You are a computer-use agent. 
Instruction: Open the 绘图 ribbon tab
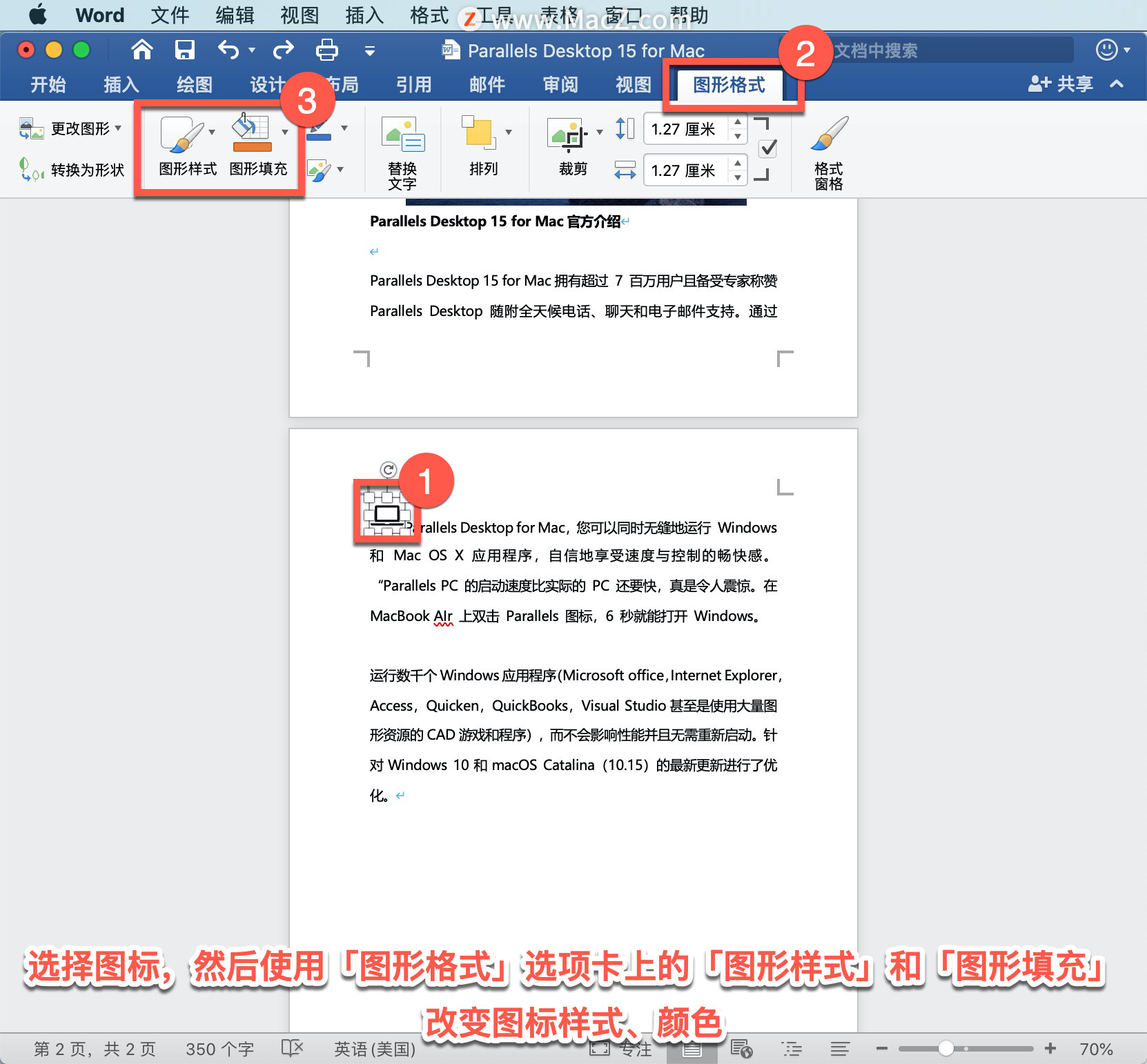195,84
